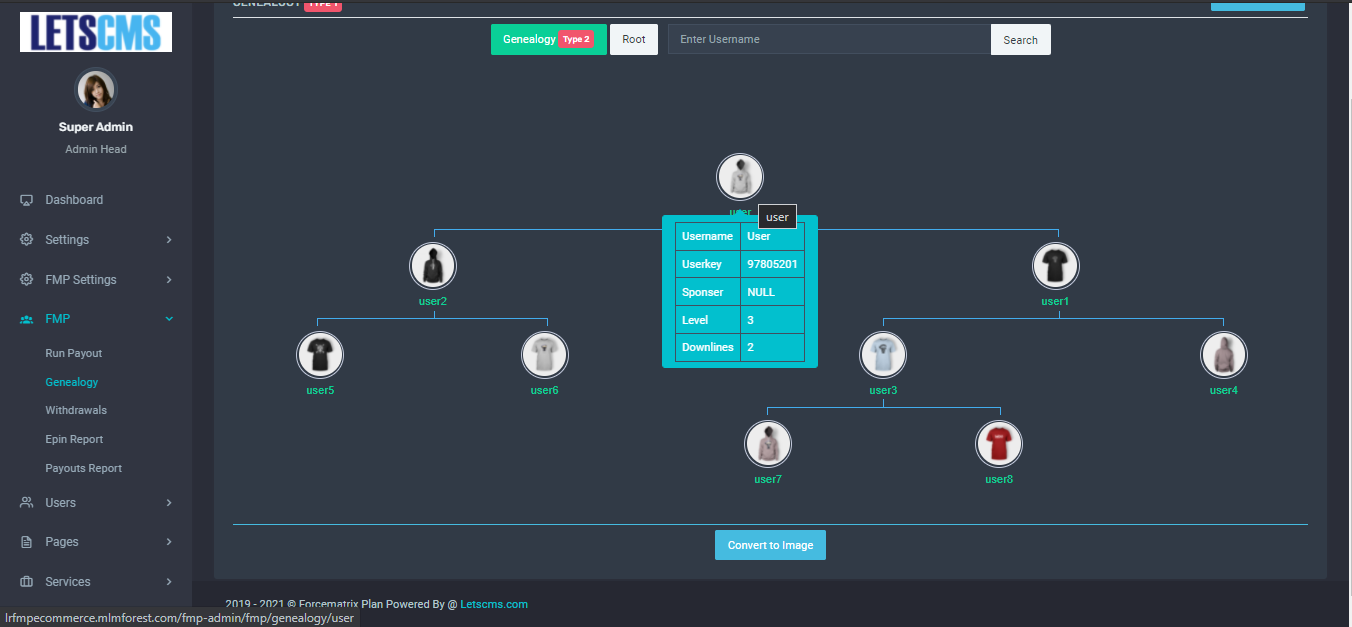Select user1's black t-shirt avatar node

coord(1056,266)
